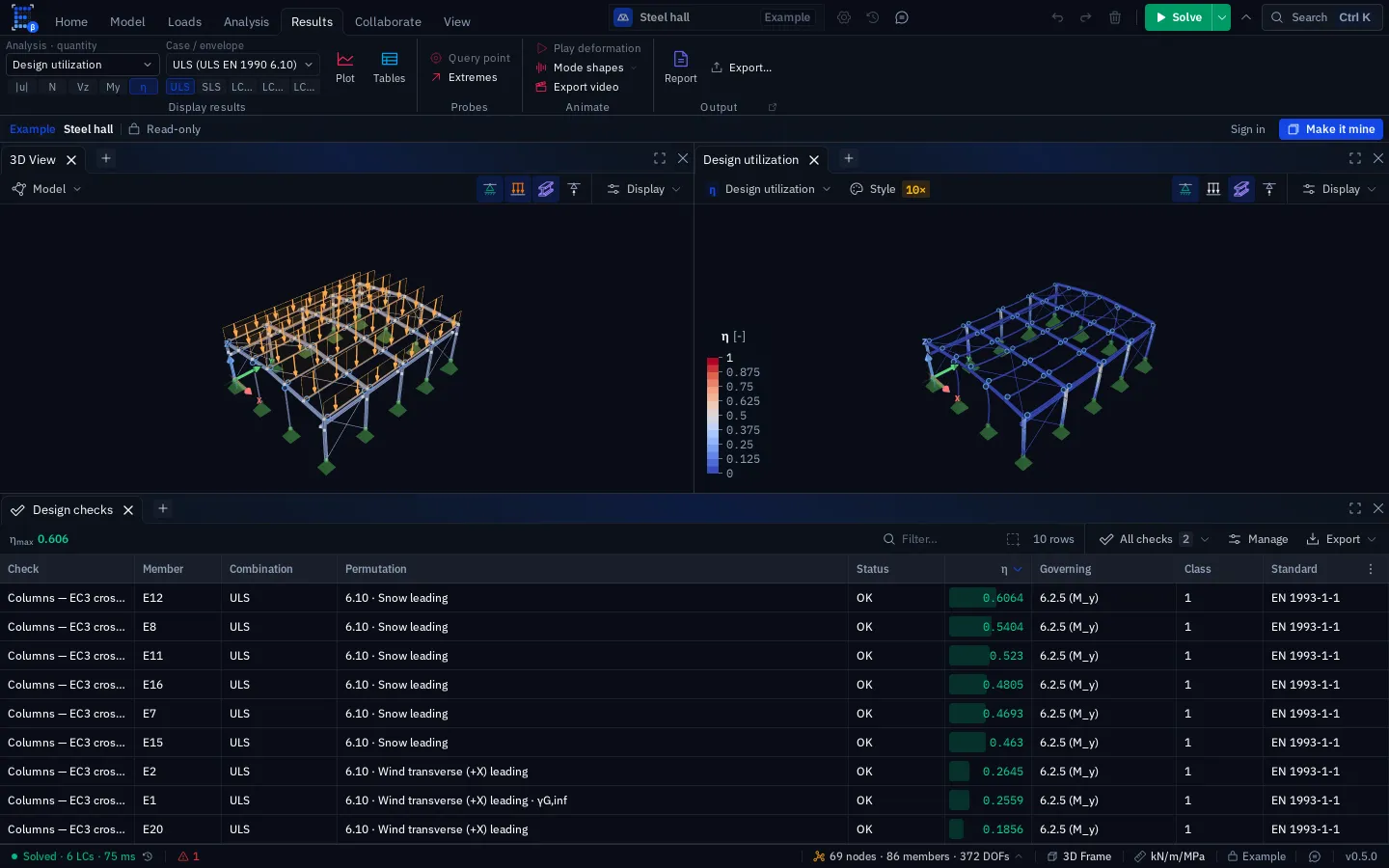The width and height of the screenshot is (1389, 868).
Task: Click the redo arrow icon
Action: pyautogui.click(x=1086, y=17)
